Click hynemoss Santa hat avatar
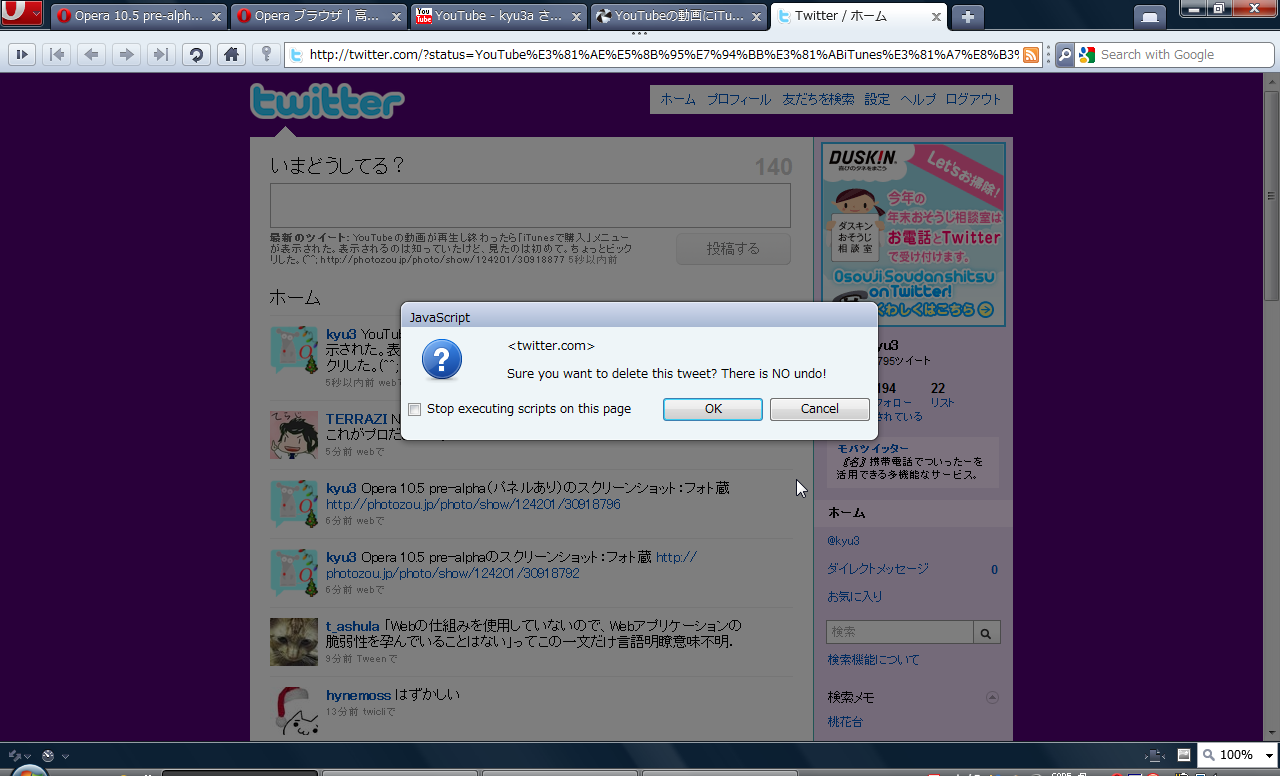The width and height of the screenshot is (1280, 776). (x=294, y=711)
